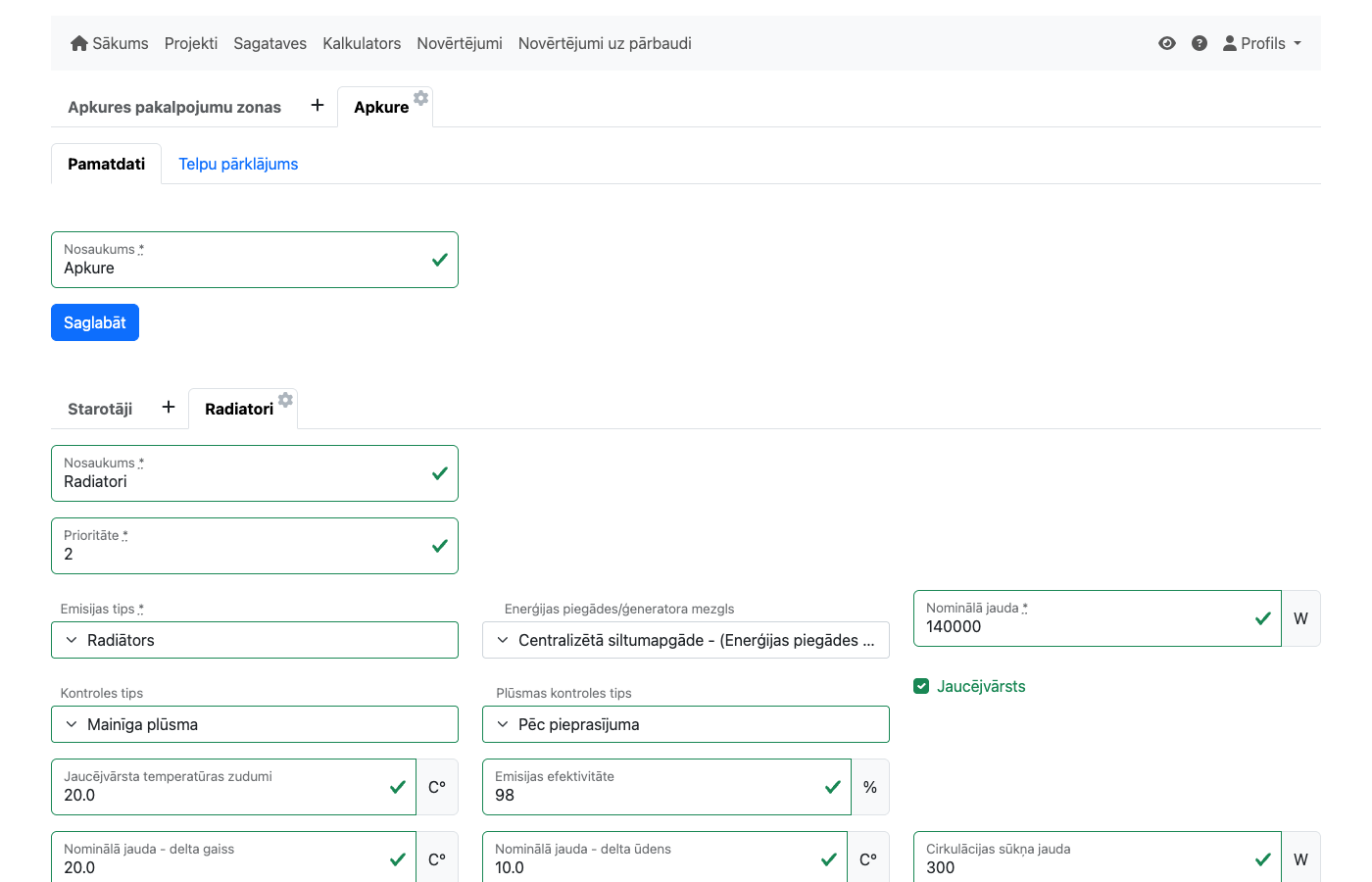The width and height of the screenshot is (1372, 882).
Task: Click the gear icon on Apkure tab
Action: [421, 98]
